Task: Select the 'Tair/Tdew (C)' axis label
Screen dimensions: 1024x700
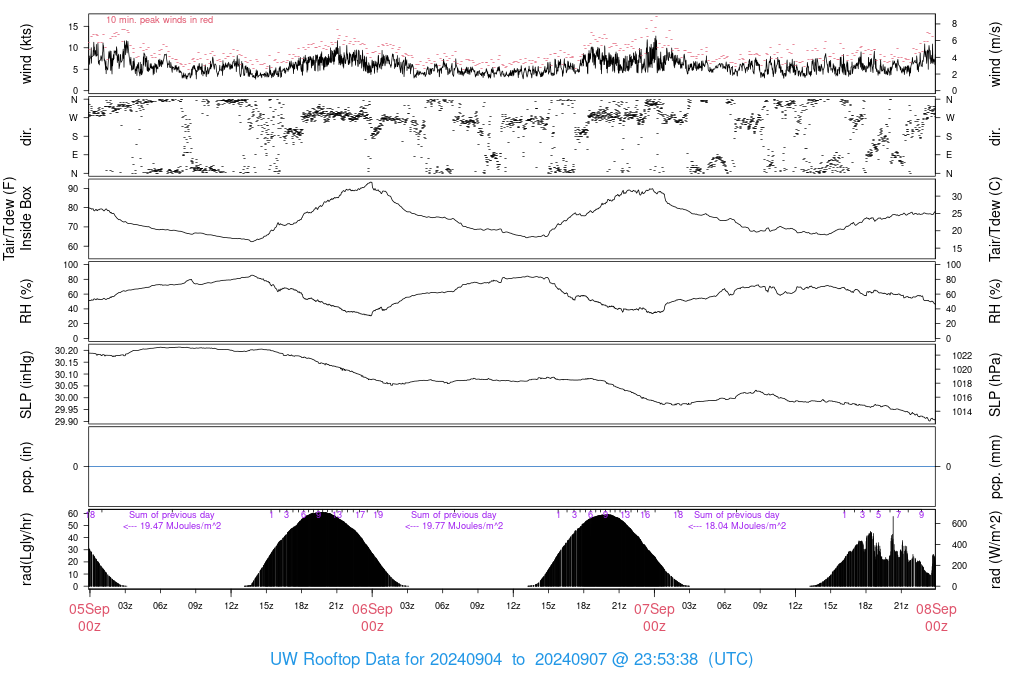Action: pyautogui.click(x=995, y=219)
